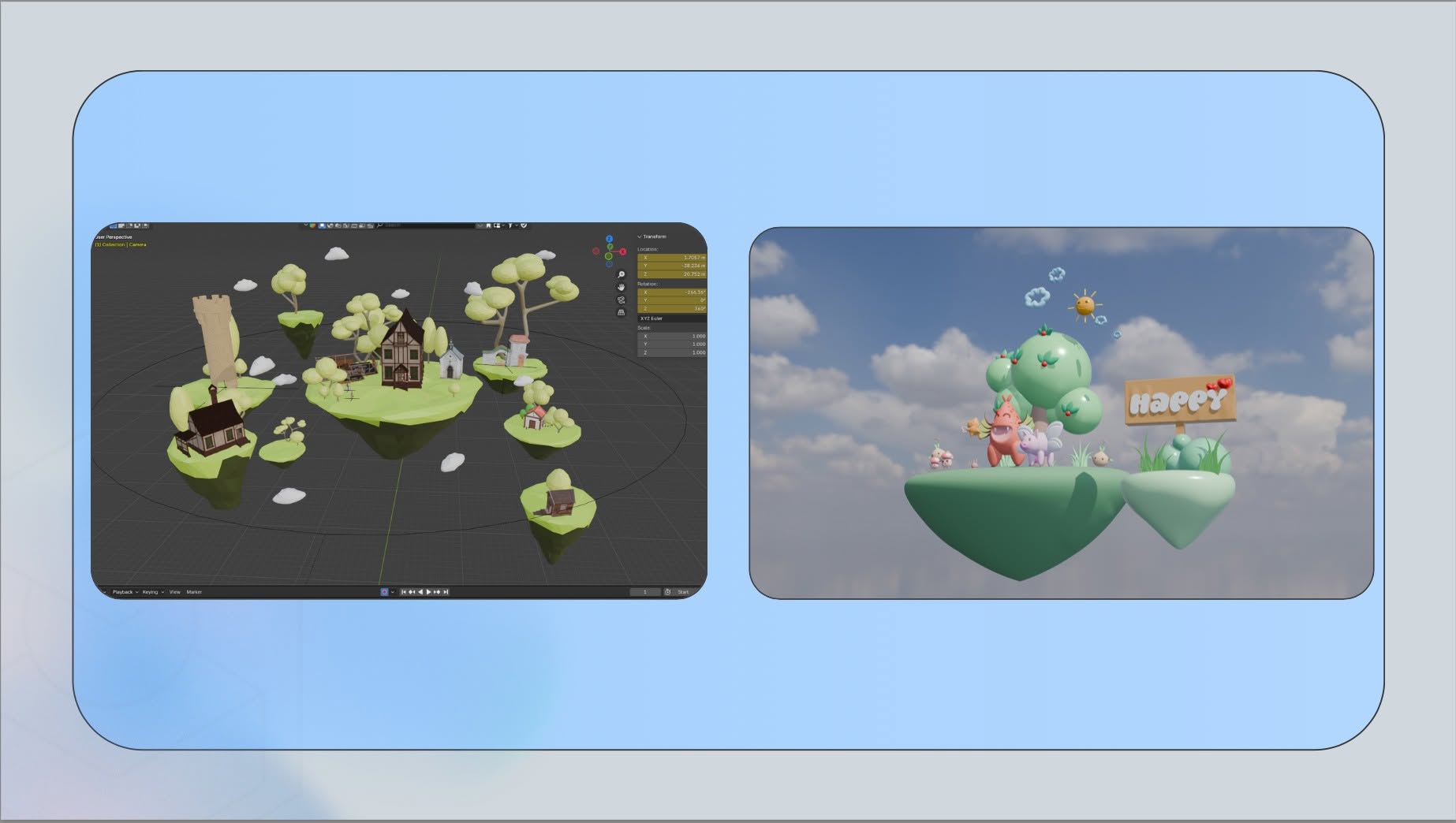Jump to the previous keyframe
This screenshot has height=823, width=1456.
412,592
